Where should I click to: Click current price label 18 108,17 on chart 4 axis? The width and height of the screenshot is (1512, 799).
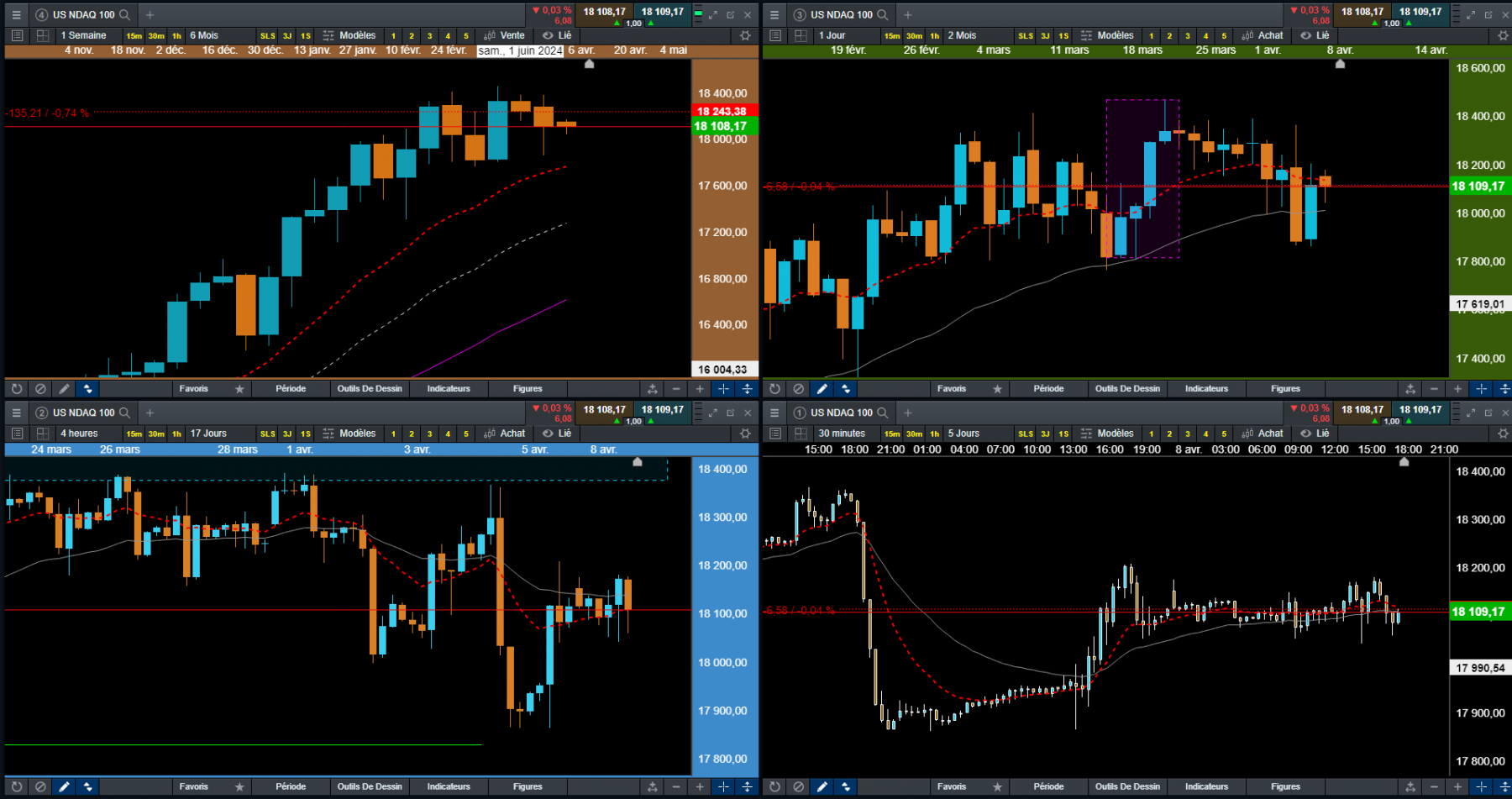(725, 126)
